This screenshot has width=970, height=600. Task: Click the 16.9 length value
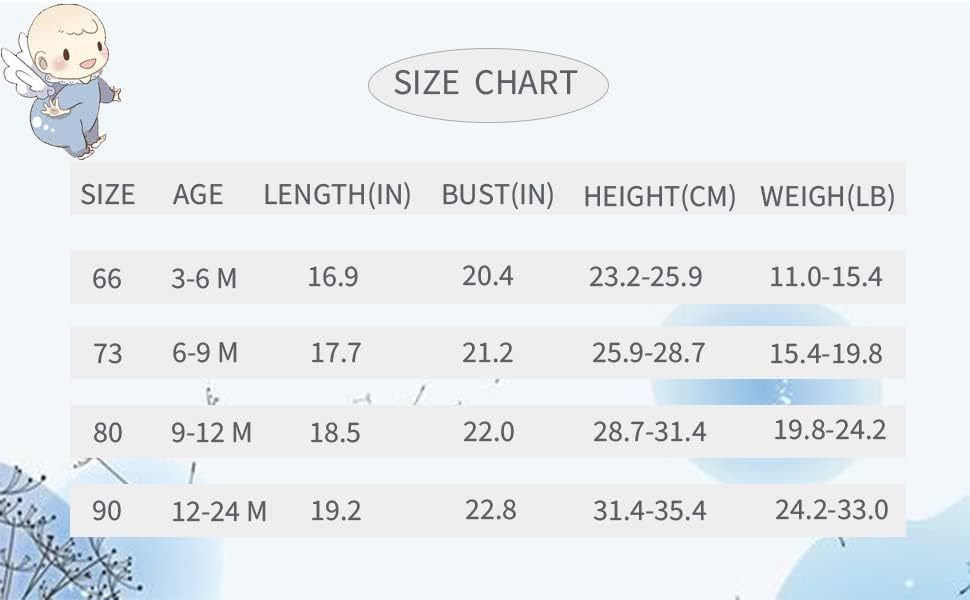click(x=333, y=276)
